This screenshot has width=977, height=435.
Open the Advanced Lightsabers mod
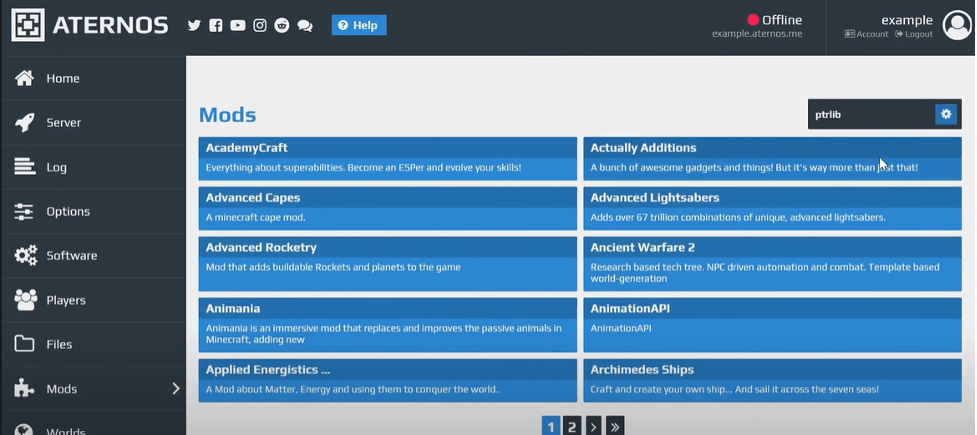772,209
